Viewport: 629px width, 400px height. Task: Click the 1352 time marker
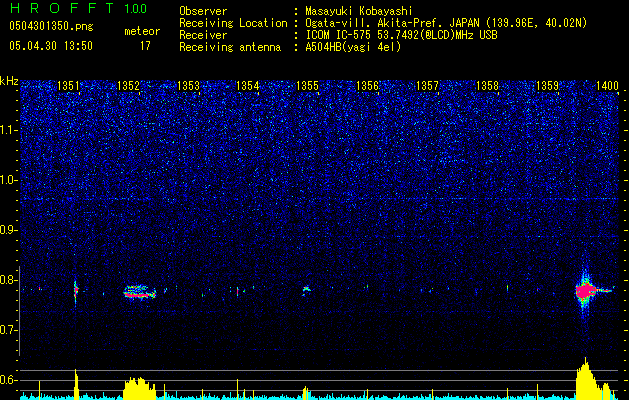click(128, 85)
